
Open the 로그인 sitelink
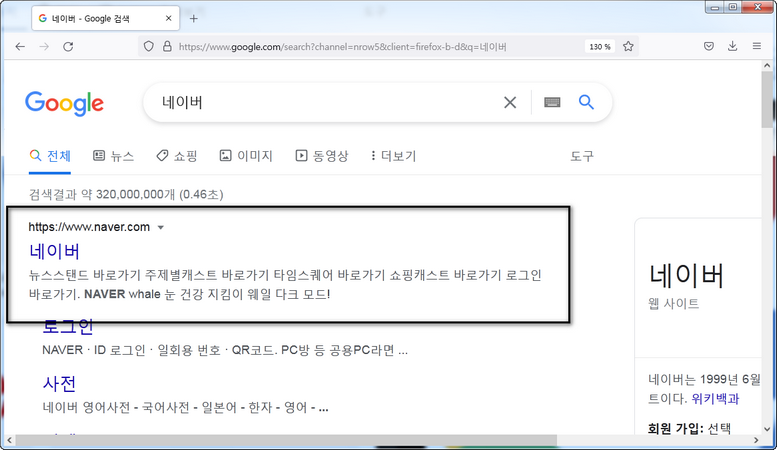click(68, 328)
